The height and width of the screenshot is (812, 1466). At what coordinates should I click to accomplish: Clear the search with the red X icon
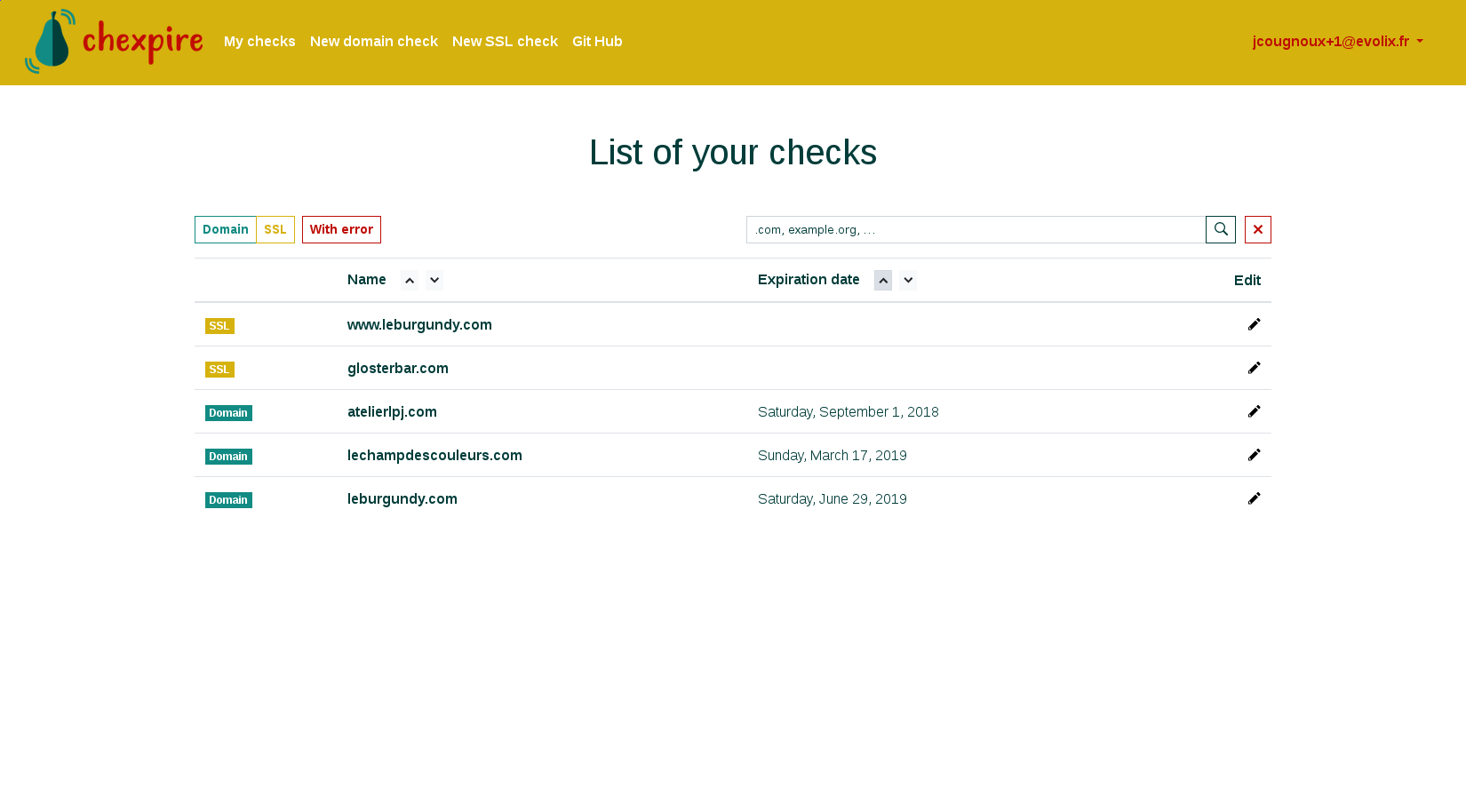pyautogui.click(x=1257, y=229)
